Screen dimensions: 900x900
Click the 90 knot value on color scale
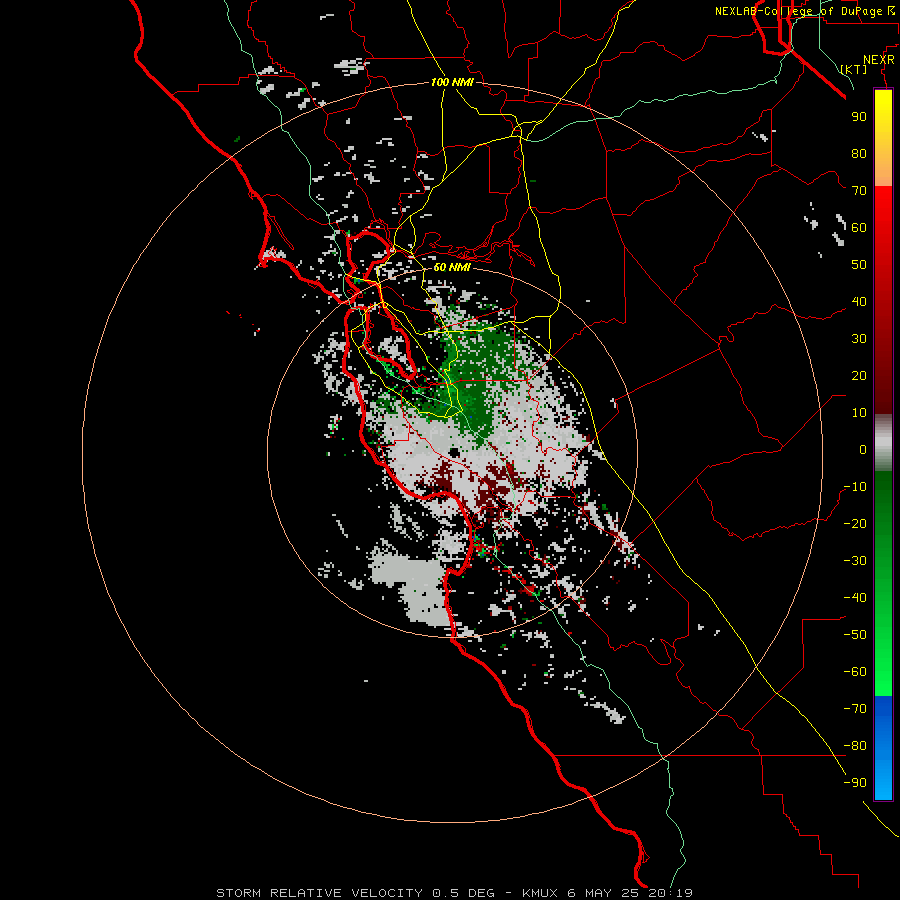point(859,117)
